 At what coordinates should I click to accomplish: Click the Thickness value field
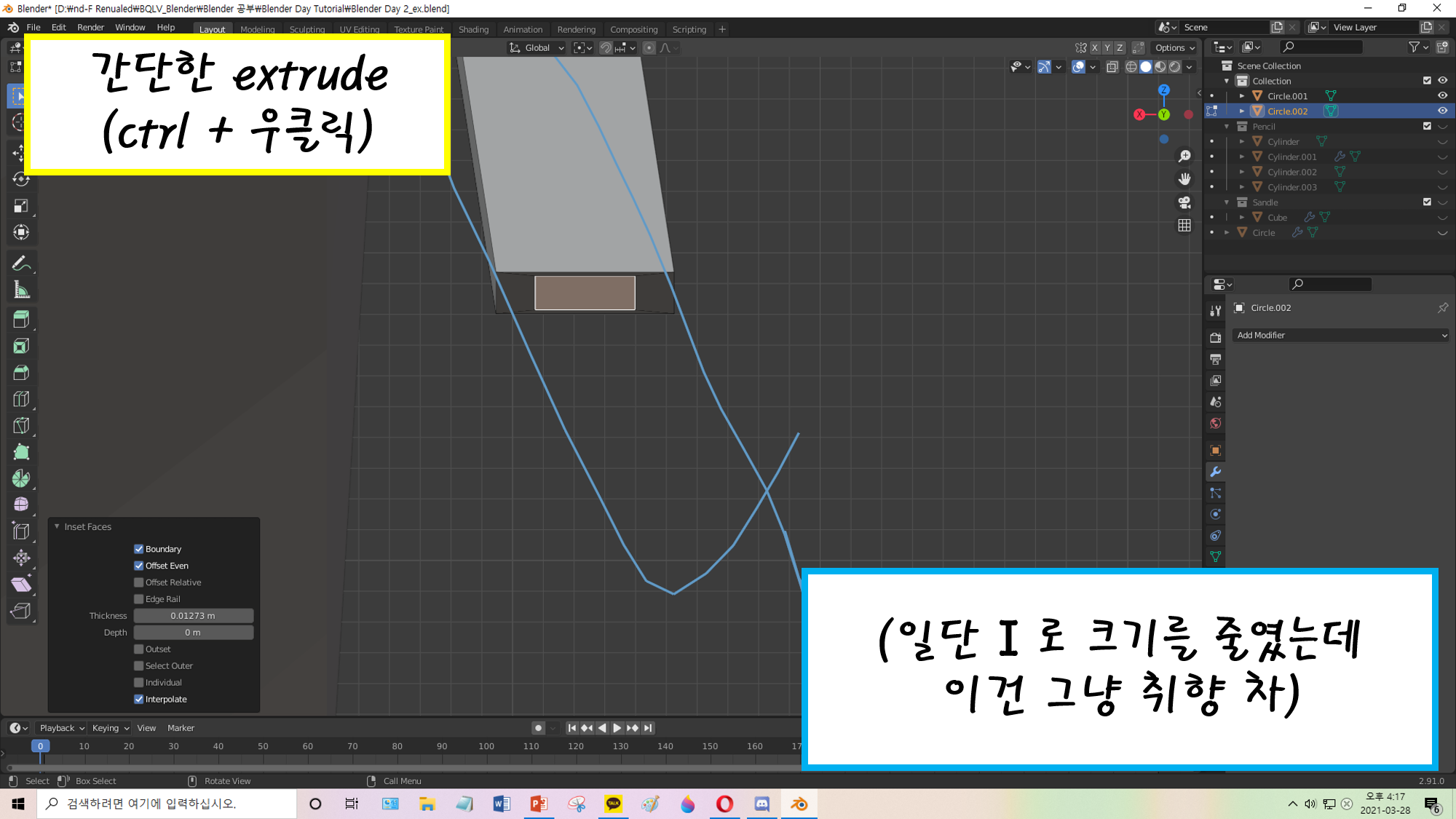pos(193,616)
